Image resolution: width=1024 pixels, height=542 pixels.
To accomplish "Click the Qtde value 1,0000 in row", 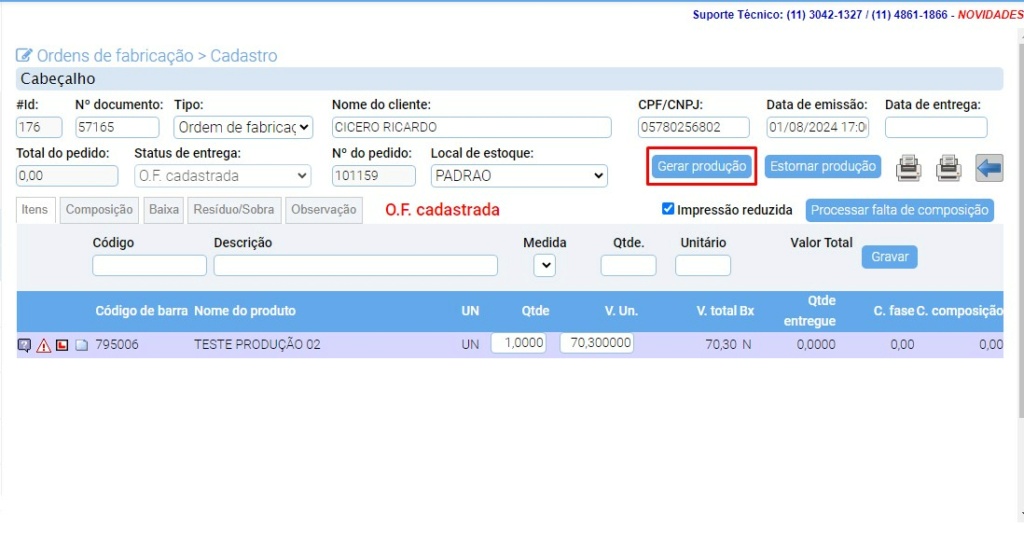I will tap(519, 343).
